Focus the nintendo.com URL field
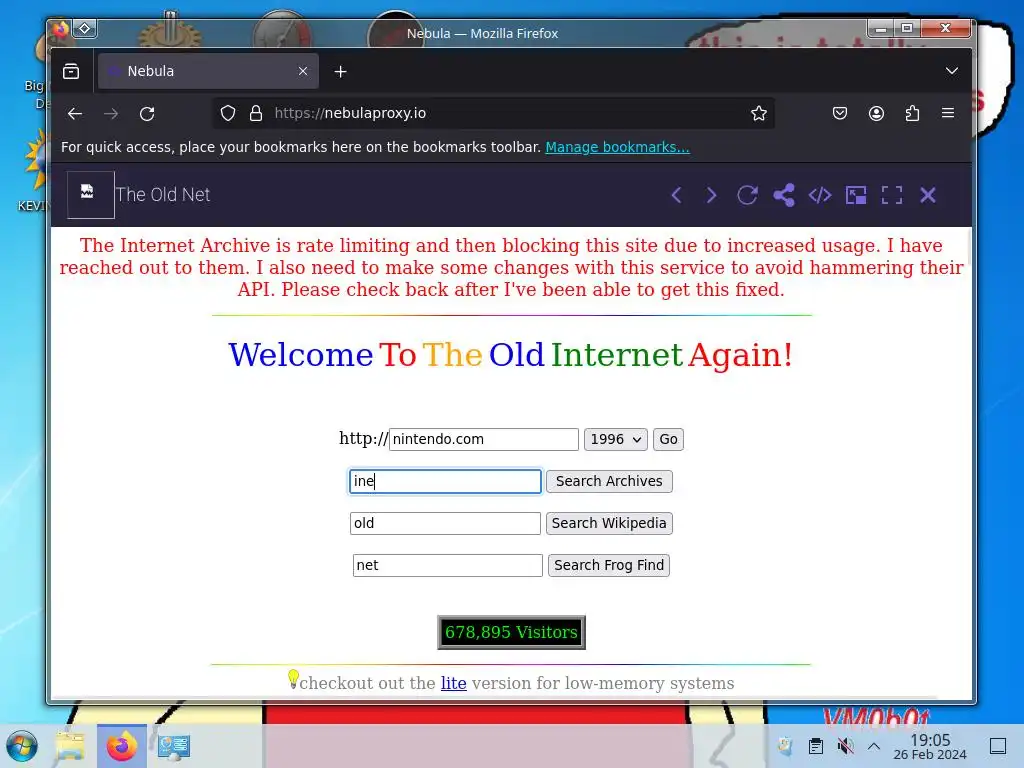 point(483,440)
